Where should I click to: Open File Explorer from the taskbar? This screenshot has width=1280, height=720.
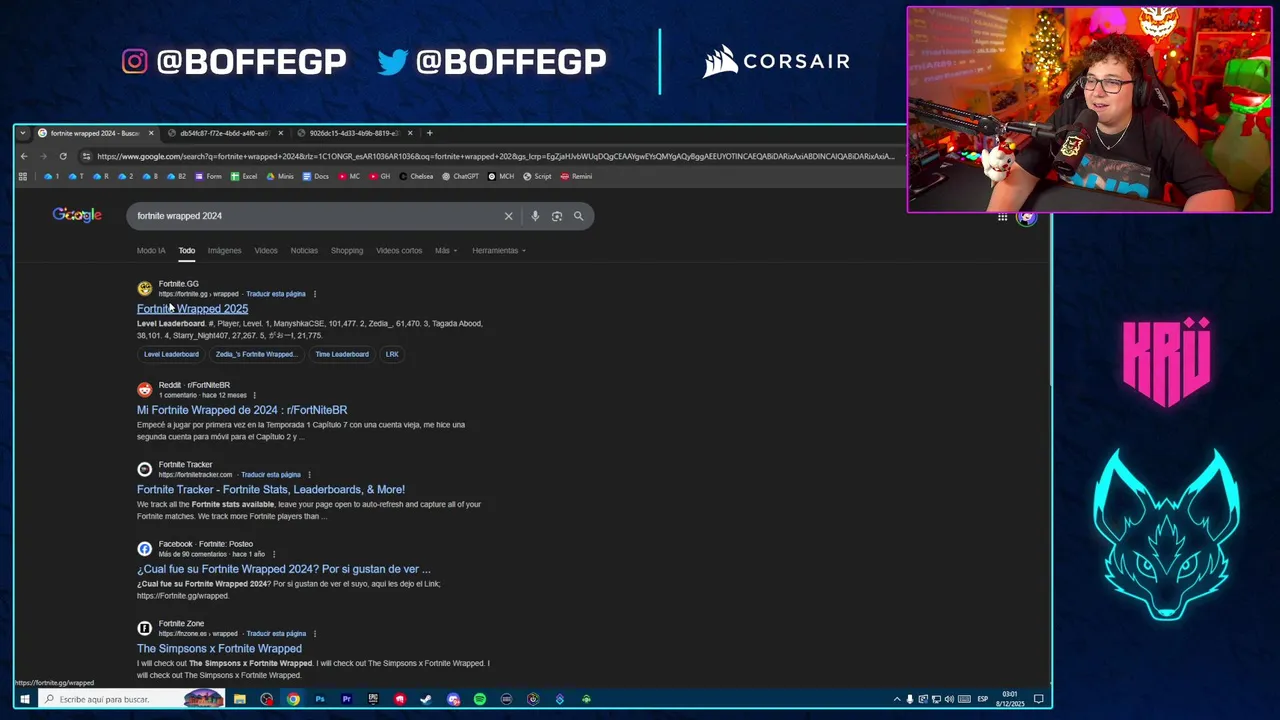click(240, 699)
